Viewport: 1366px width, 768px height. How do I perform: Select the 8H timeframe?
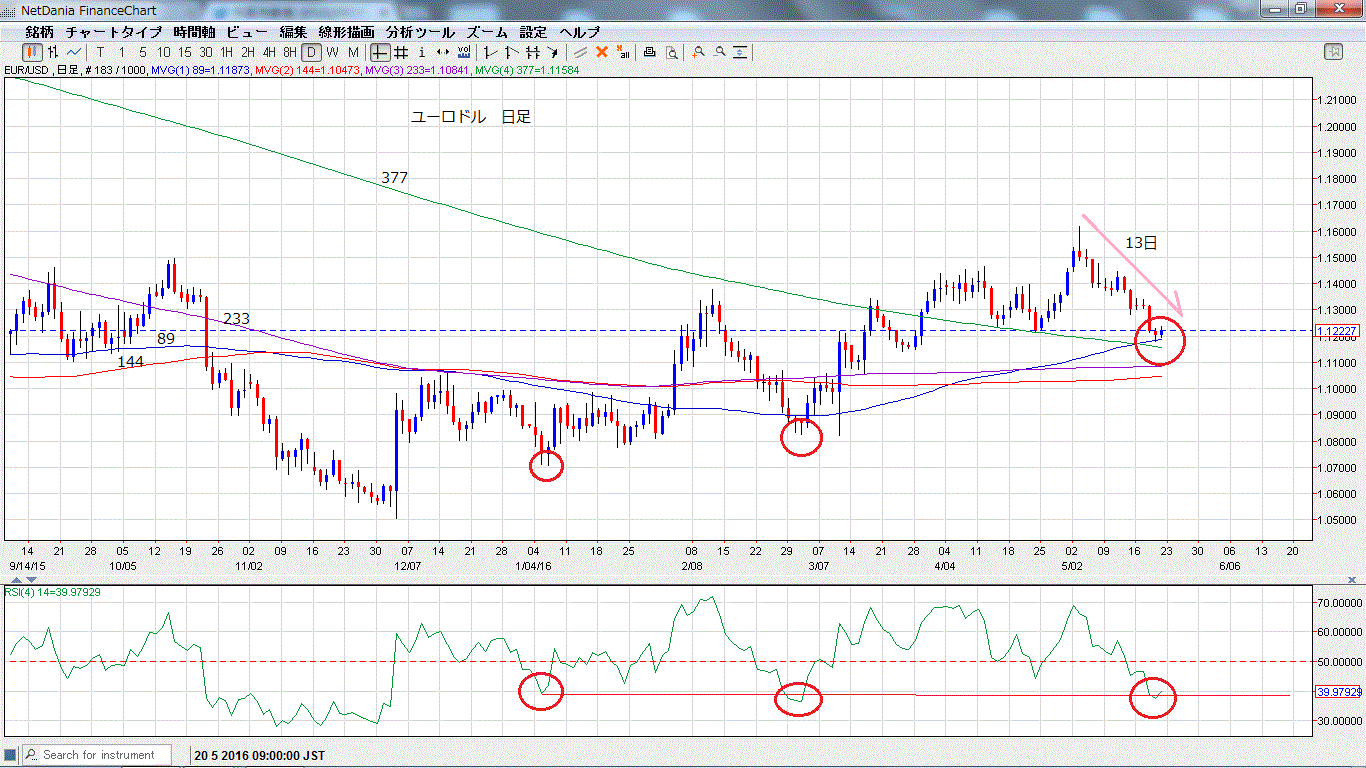click(x=289, y=52)
